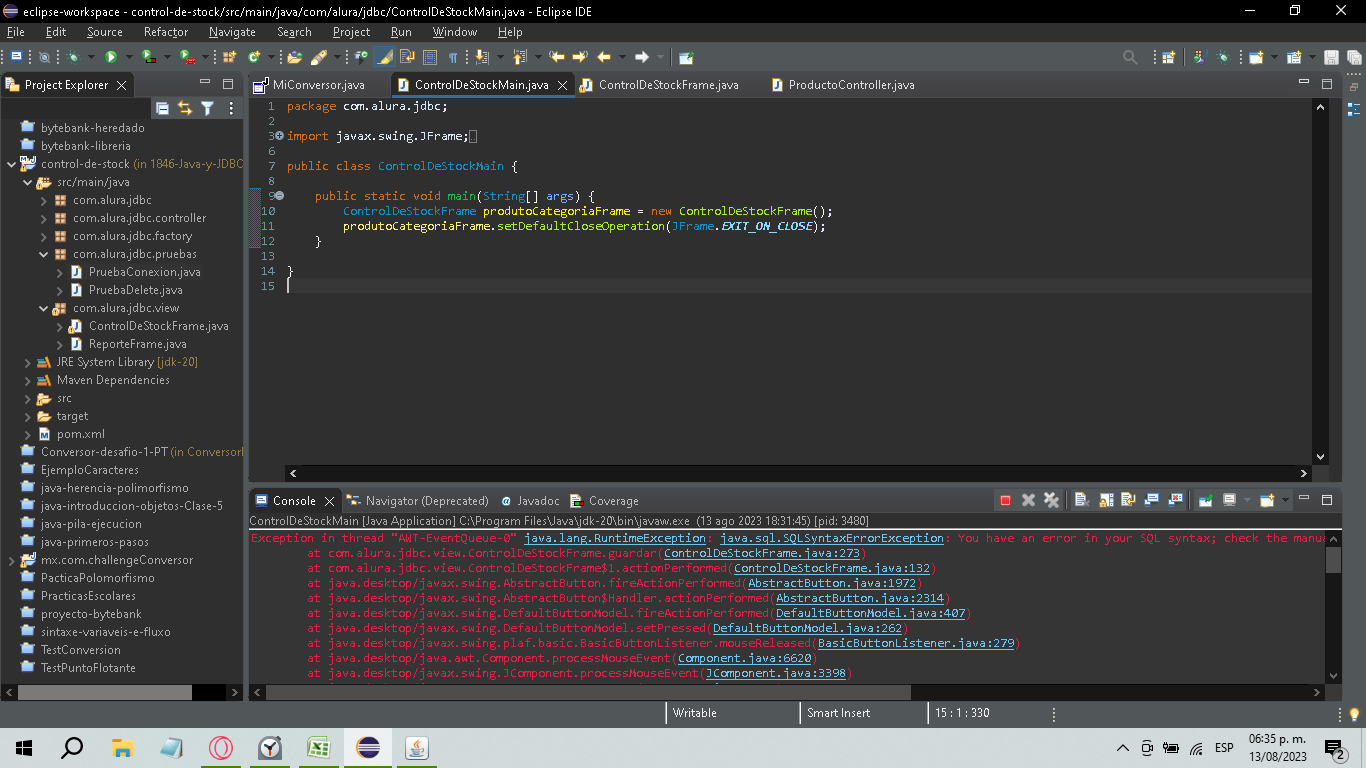
Task: Click the Project Explorer filter funnel icon
Action: pos(208,108)
